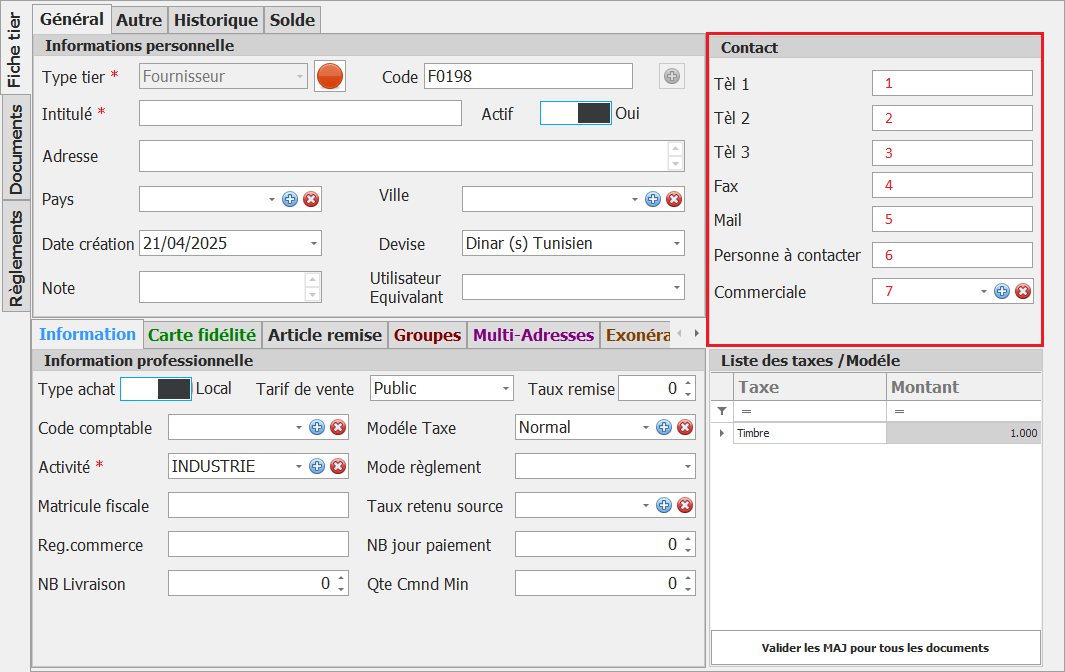Click the Intitulé text field
This screenshot has height=672, width=1065.
click(x=300, y=113)
